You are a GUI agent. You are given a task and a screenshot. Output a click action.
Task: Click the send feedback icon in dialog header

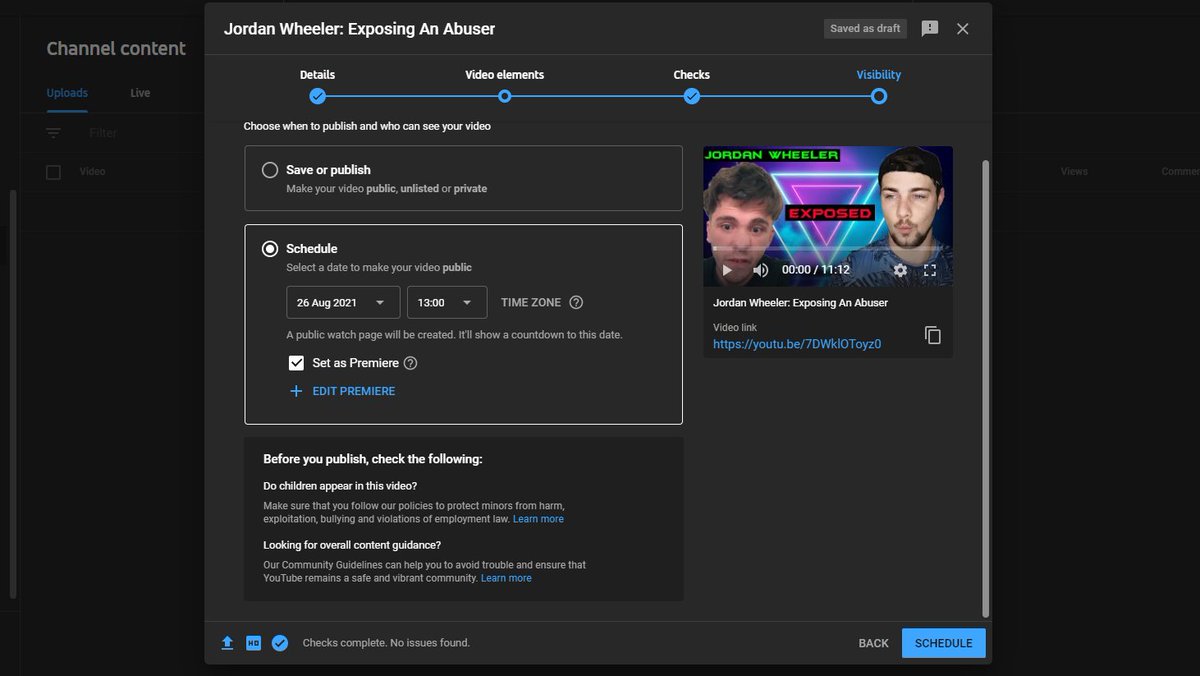pos(930,29)
